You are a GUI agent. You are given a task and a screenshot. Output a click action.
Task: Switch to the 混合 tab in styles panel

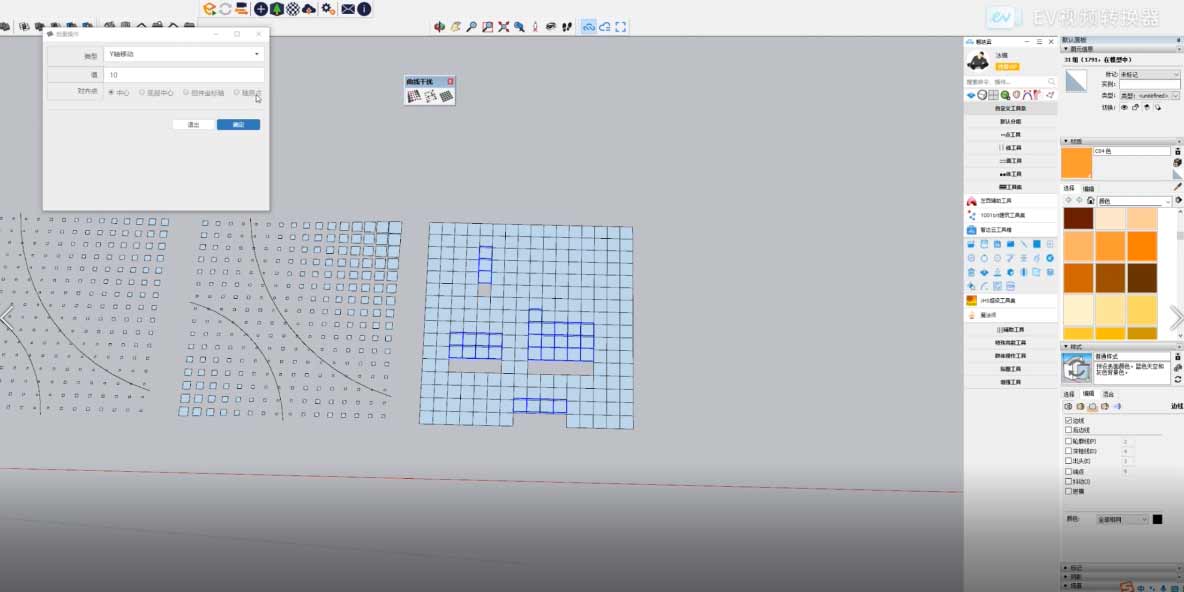(1108, 394)
